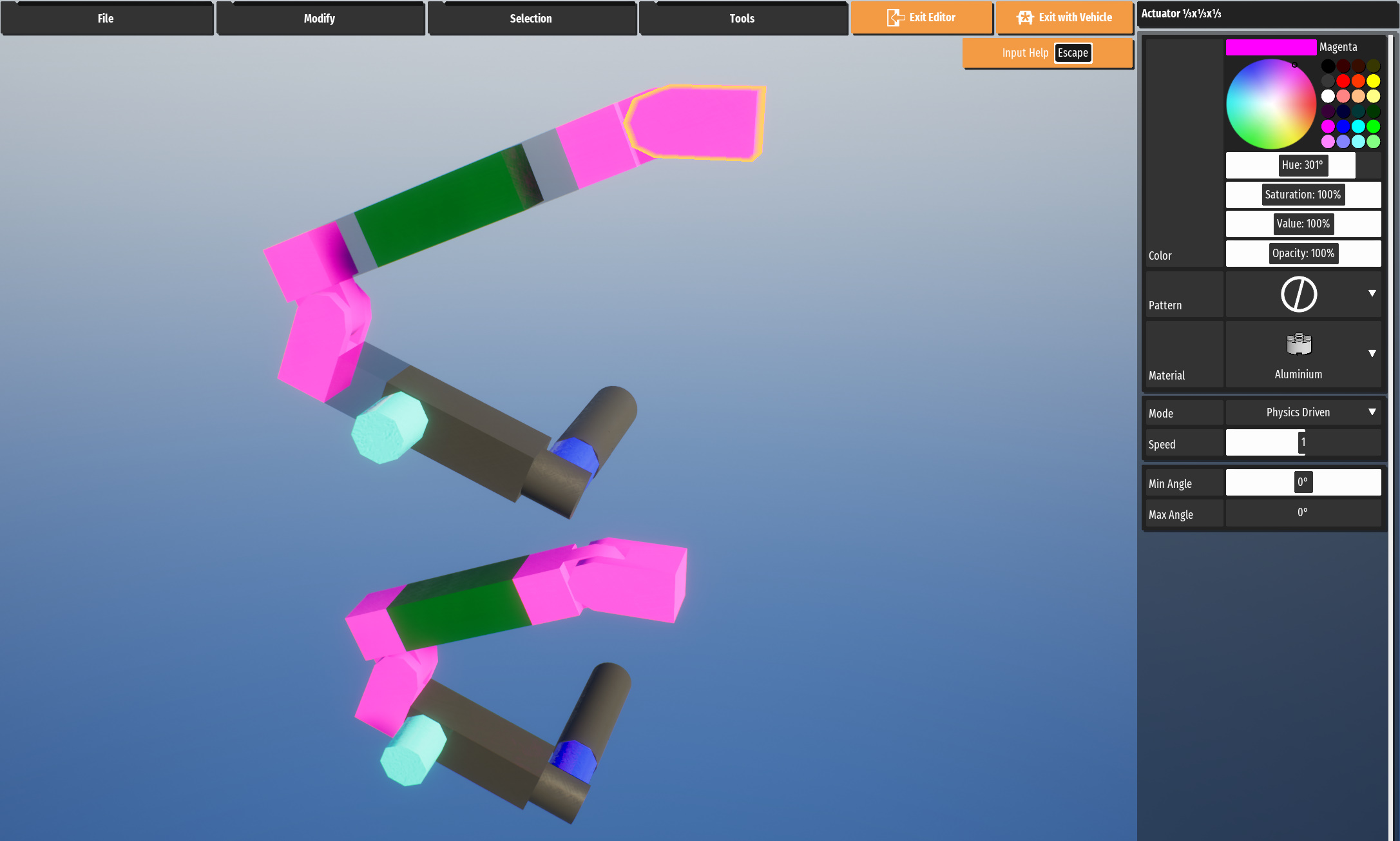The width and height of the screenshot is (1400, 841).
Task: Pick the bright green color swatch
Action: [1373, 126]
